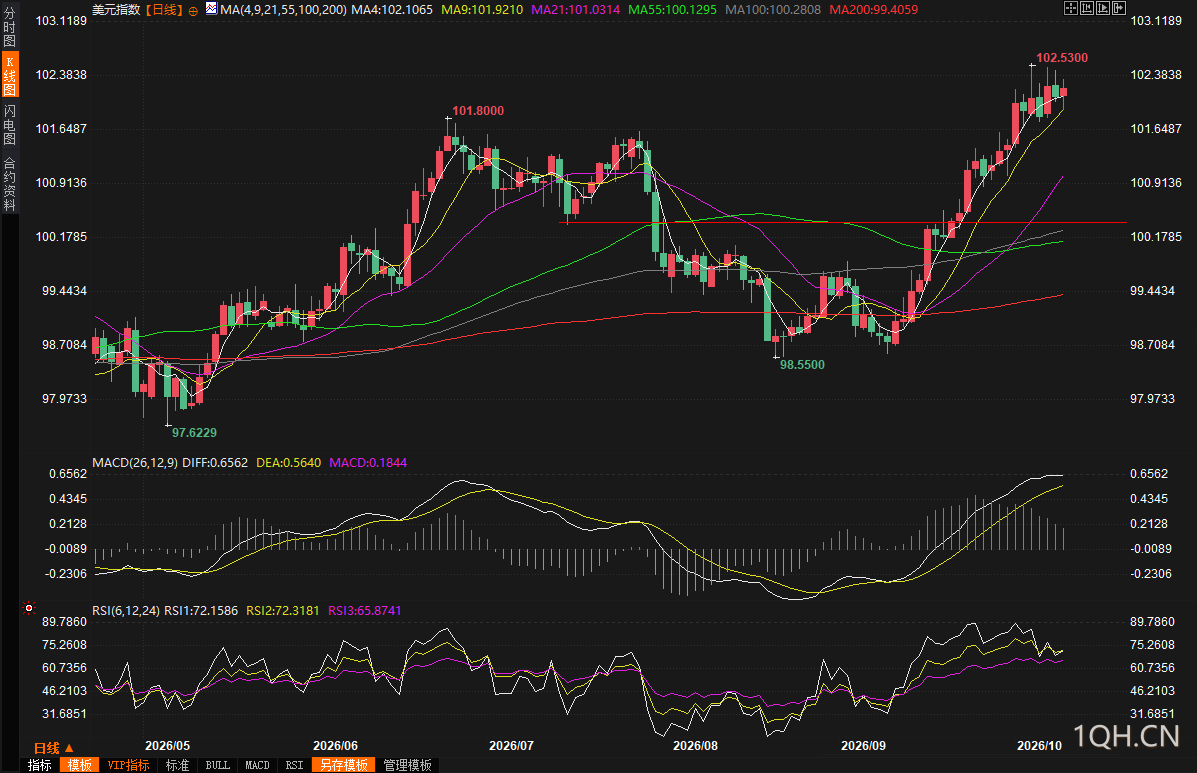Click the expand panel arrow icon
The image size is (1197, 773).
click(1119, 8)
